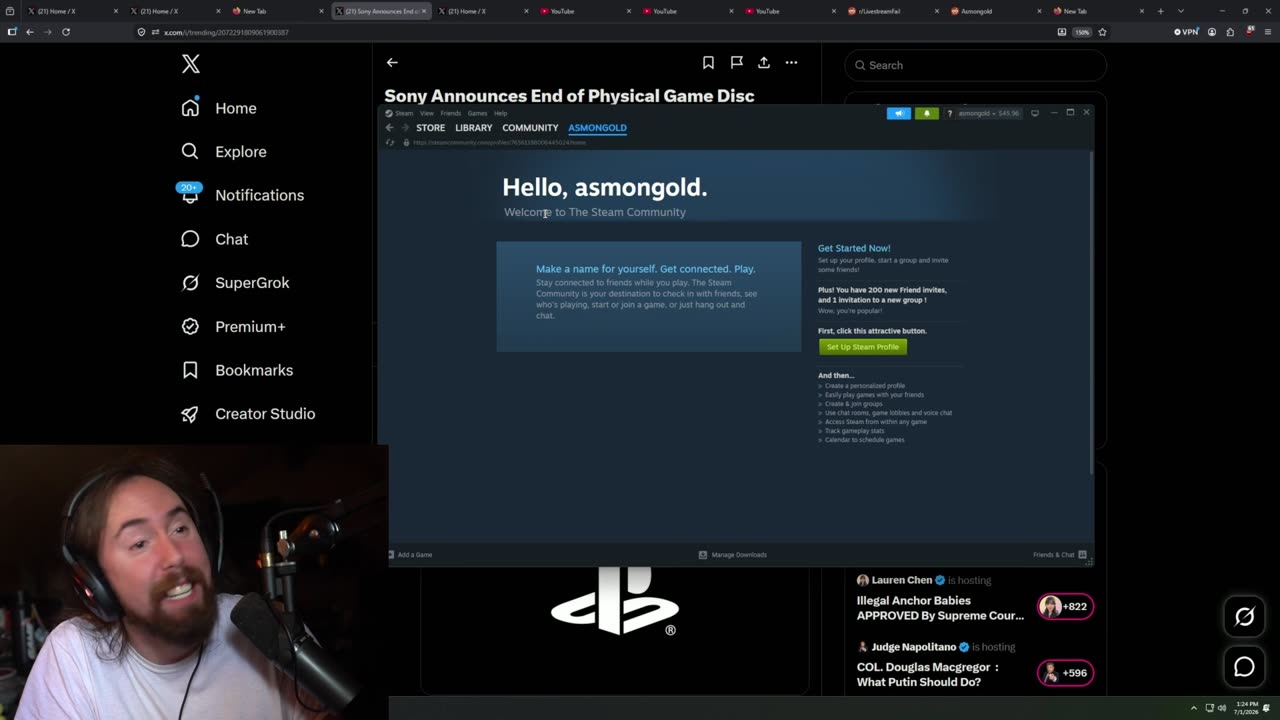Toggle Steam Big Picture mode icon
Screen dimensions: 1280x720
click(1035, 113)
